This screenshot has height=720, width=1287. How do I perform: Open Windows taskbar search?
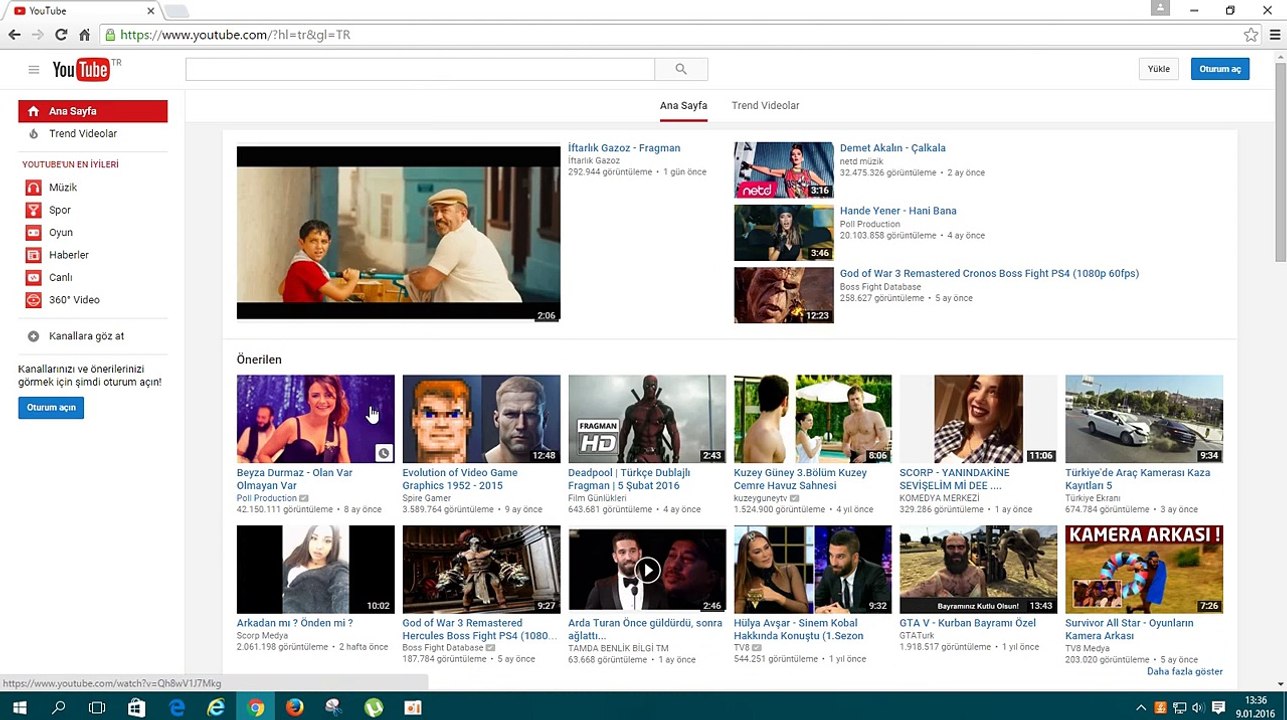coord(58,707)
